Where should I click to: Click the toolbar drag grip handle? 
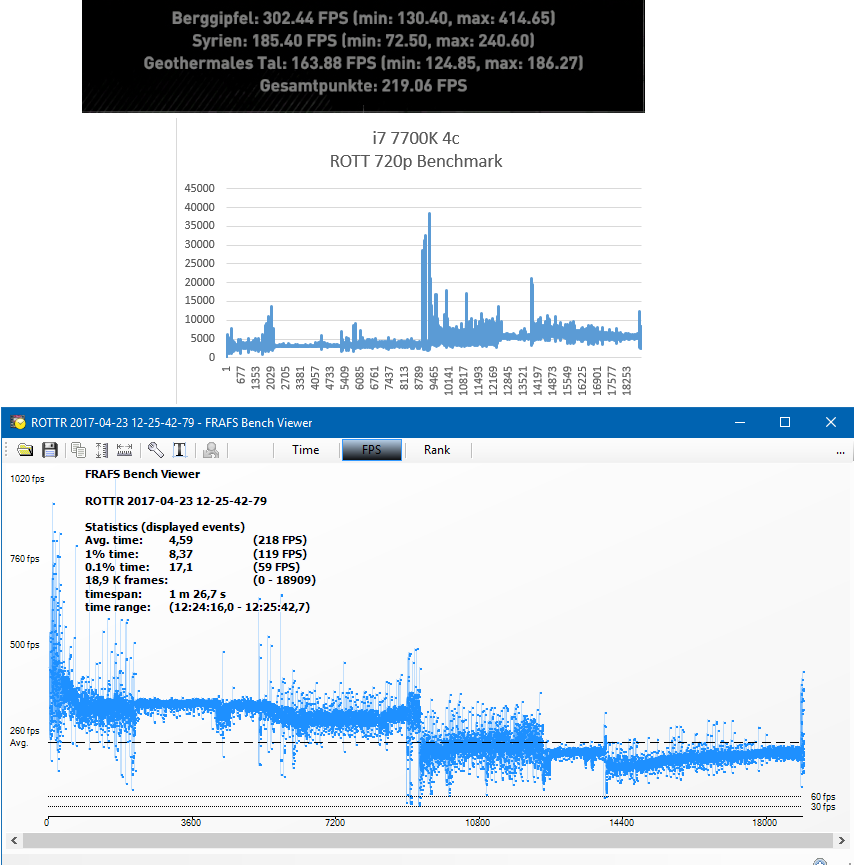(6, 450)
